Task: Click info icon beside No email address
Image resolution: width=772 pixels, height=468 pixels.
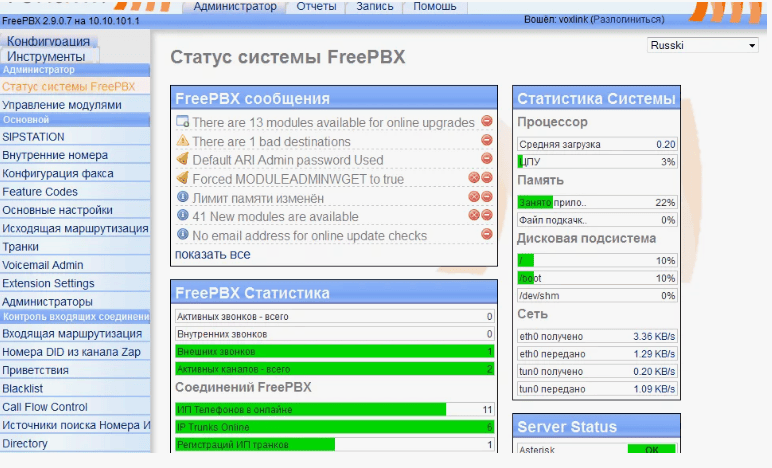Action: point(183,234)
